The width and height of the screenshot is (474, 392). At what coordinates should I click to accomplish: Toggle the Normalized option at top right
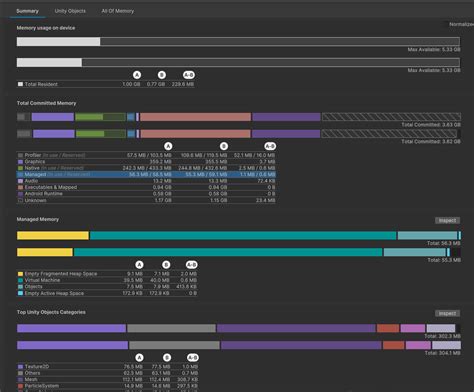point(461,24)
